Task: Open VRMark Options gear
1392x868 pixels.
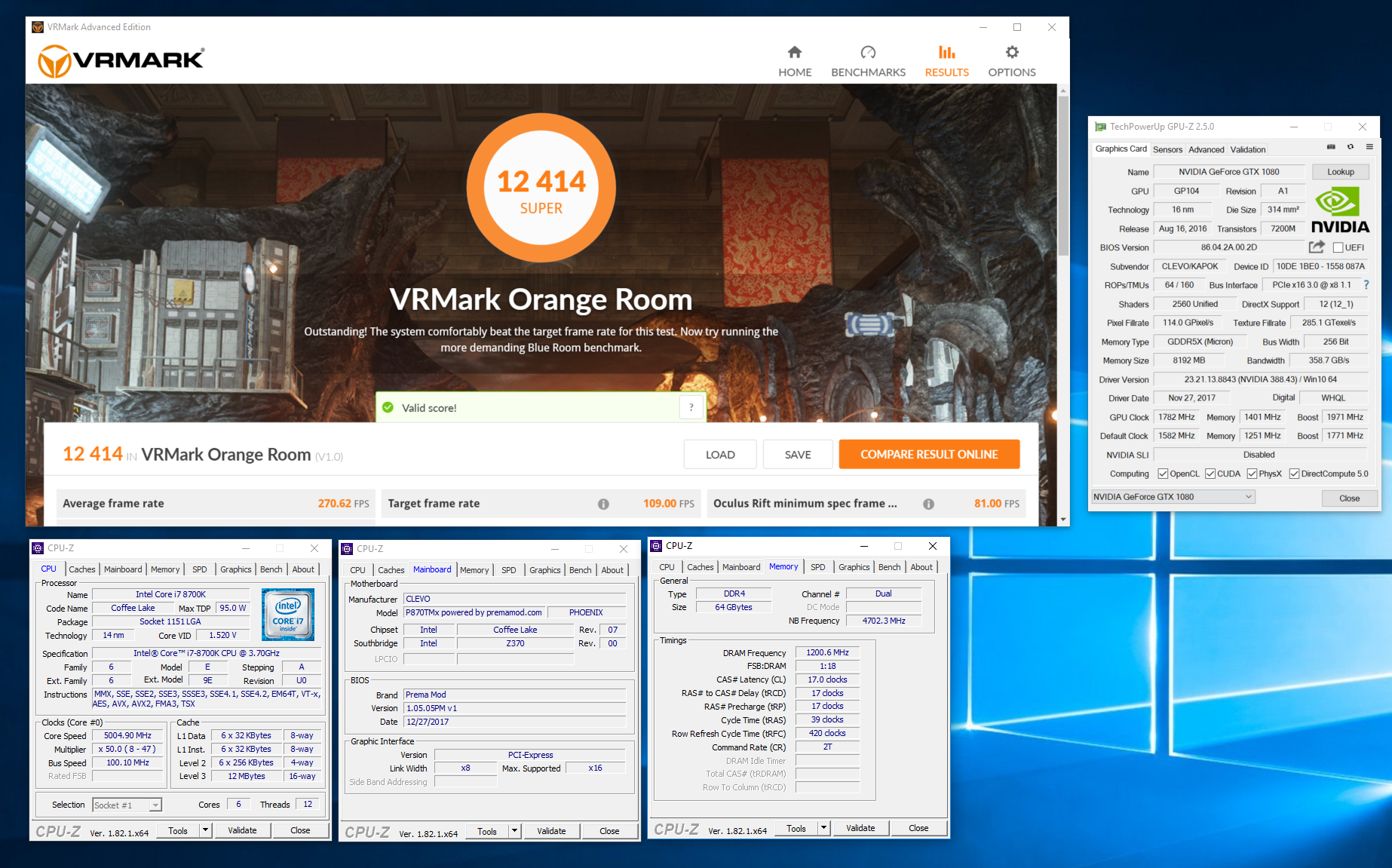Action: pyautogui.click(x=1012, y=61)
